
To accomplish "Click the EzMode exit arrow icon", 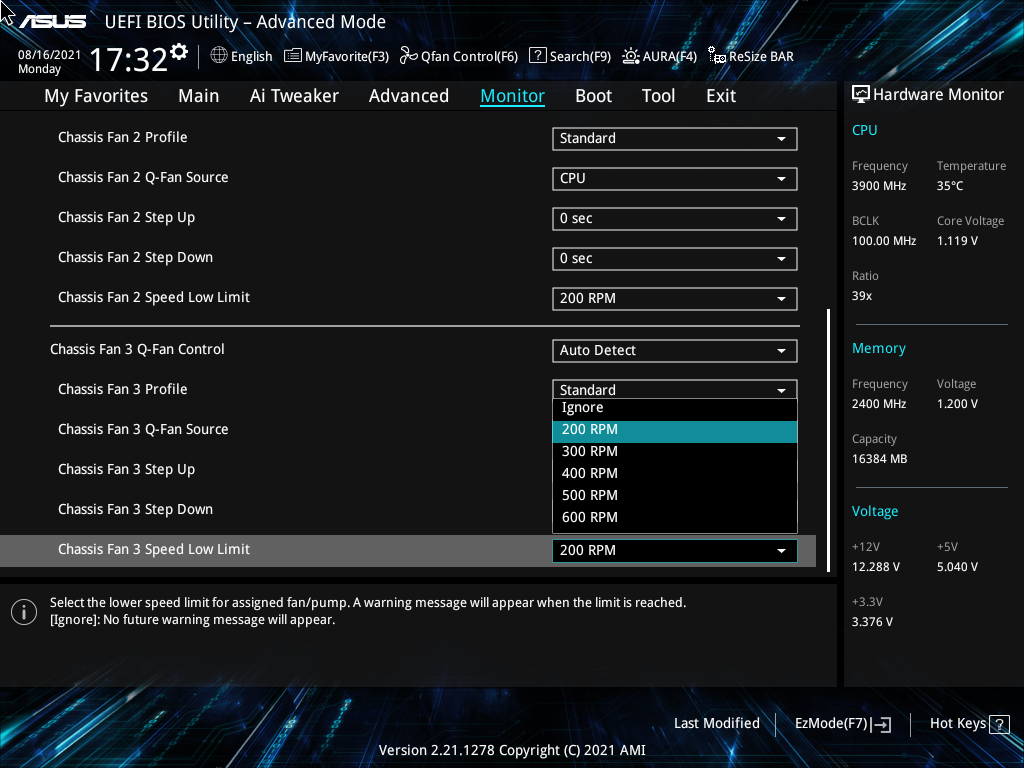I will [881, 724].
